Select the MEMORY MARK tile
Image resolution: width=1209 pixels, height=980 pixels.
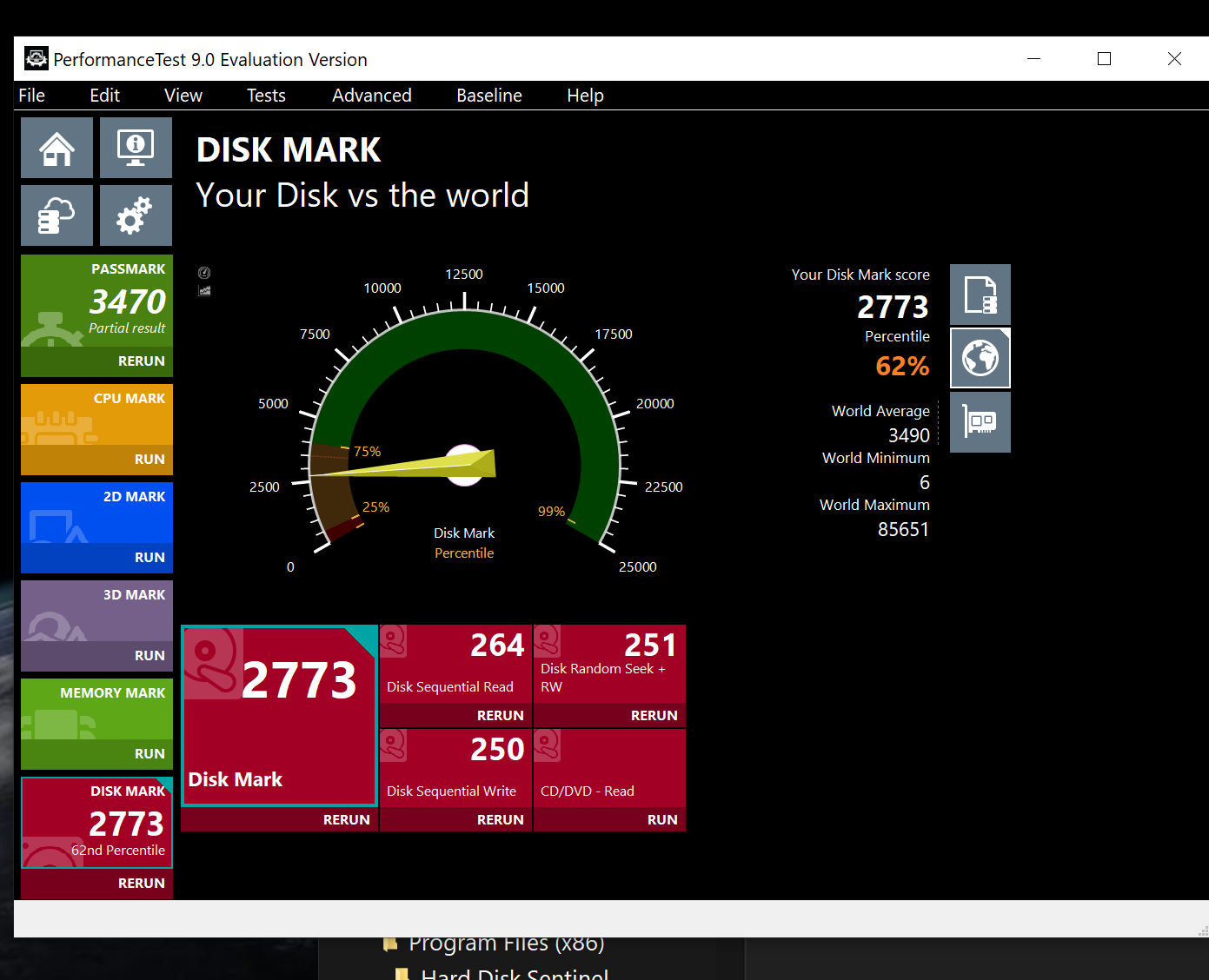coord(96,709)
